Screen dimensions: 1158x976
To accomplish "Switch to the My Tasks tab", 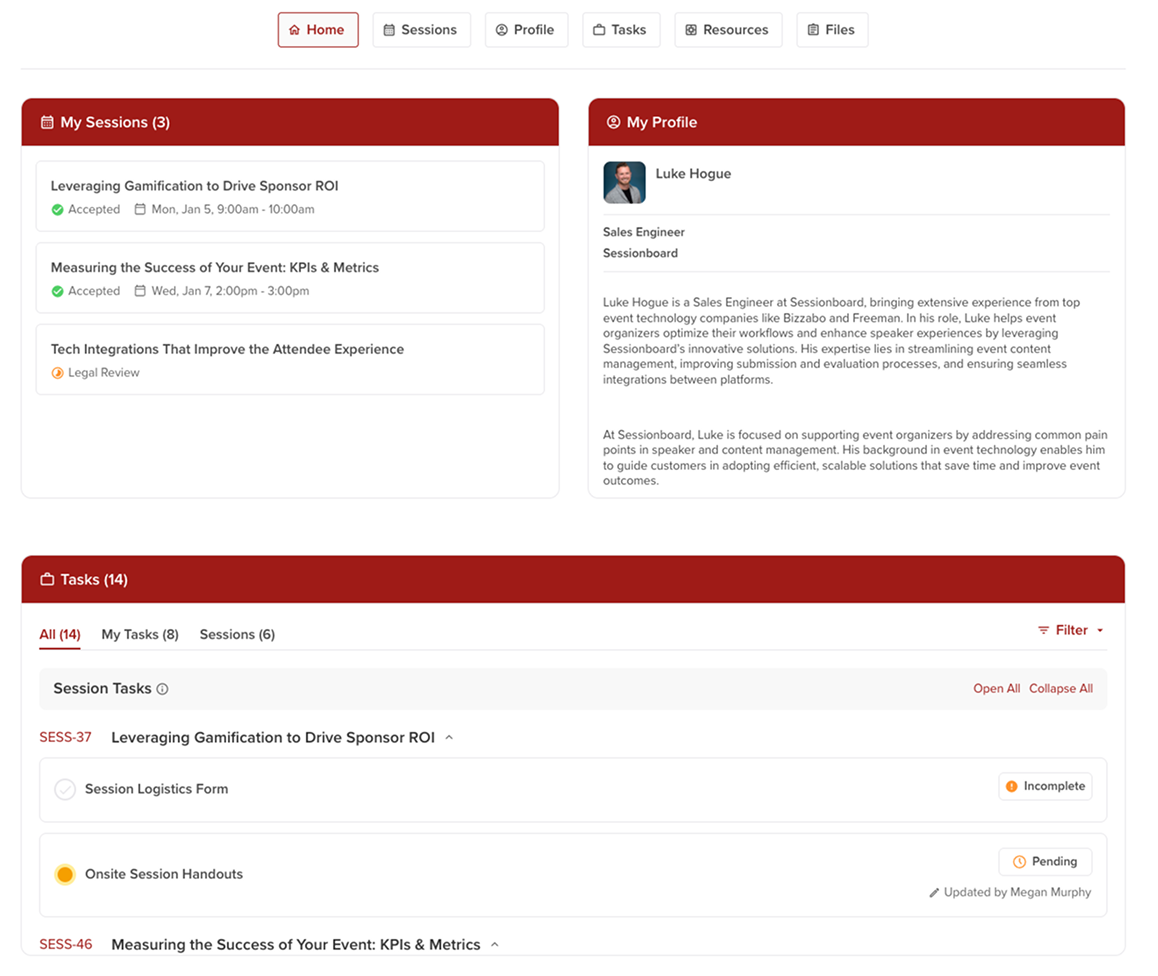I will (x=139, y=634).
